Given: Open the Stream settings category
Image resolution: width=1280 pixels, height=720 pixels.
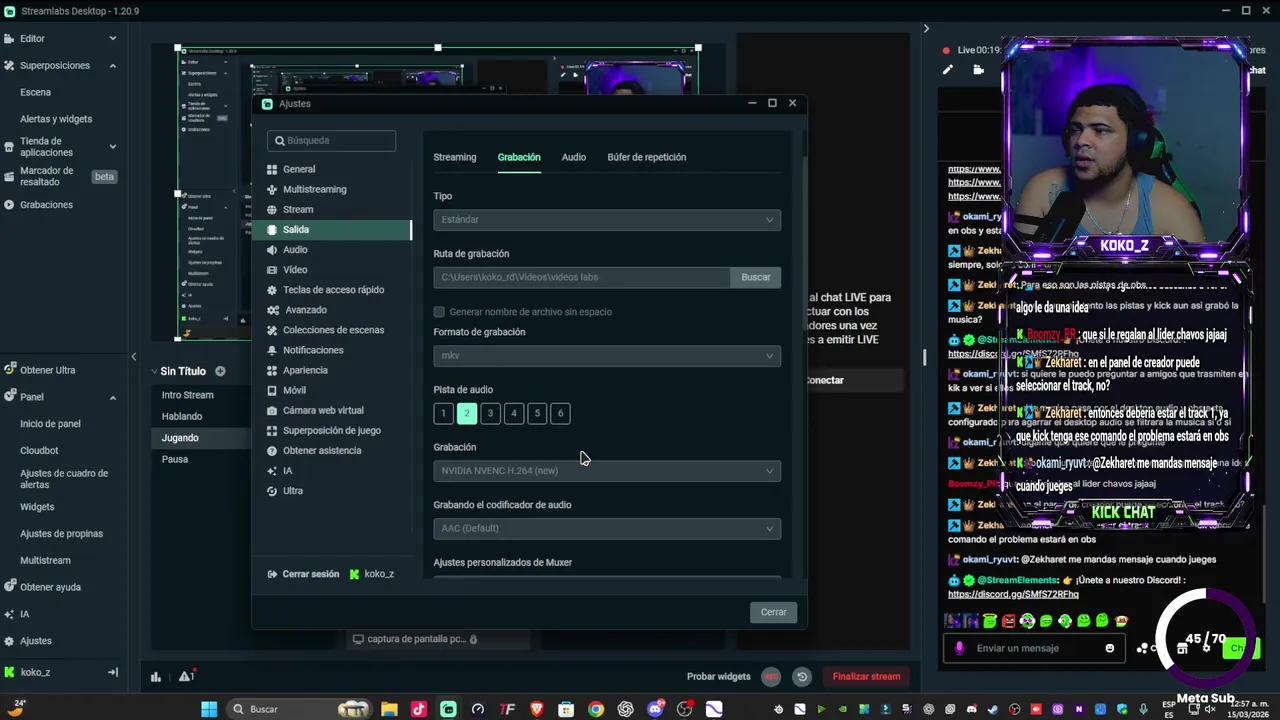Looking at the screenshot, I should [x=297, y=209].
